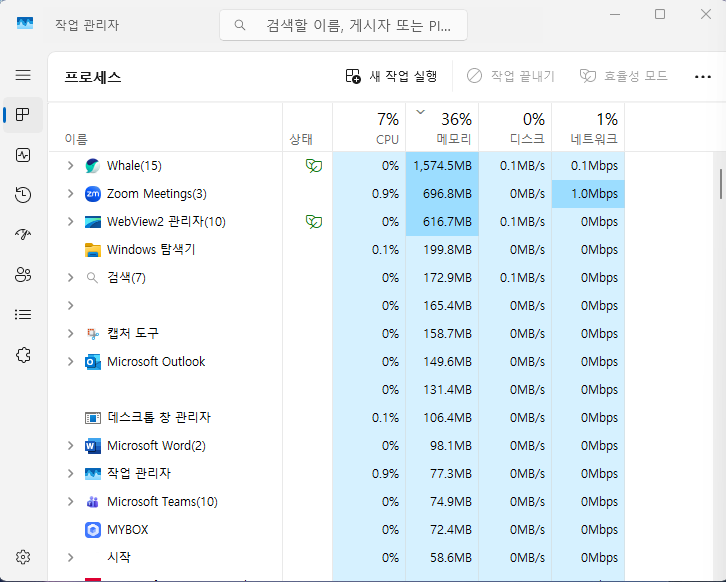Expand the Whale(15) process group
The image size is (726, 582).
pos(70,165)
